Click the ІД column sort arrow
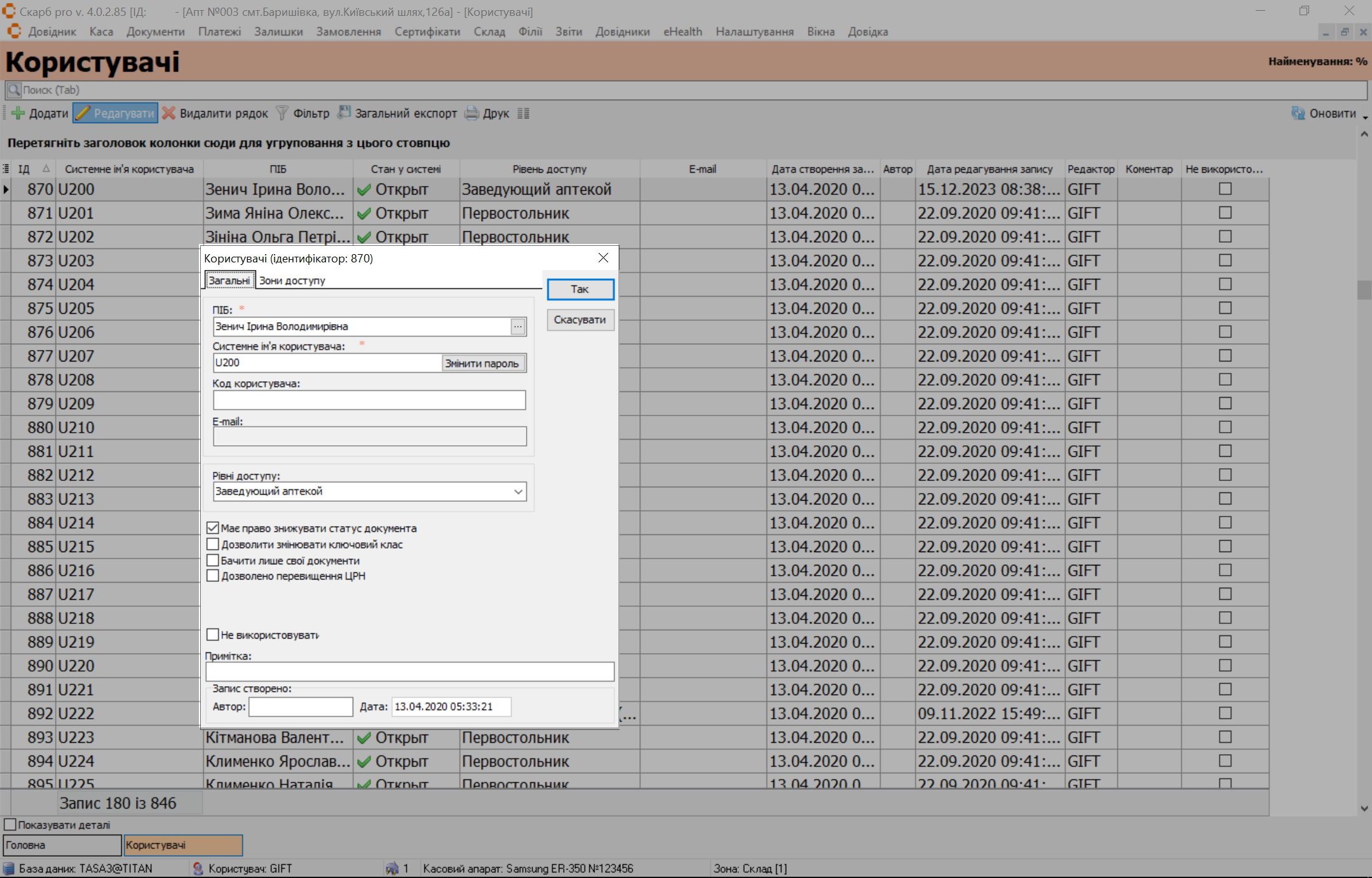This screenshot has height=878, width=1372. click(x=46, y=169)
